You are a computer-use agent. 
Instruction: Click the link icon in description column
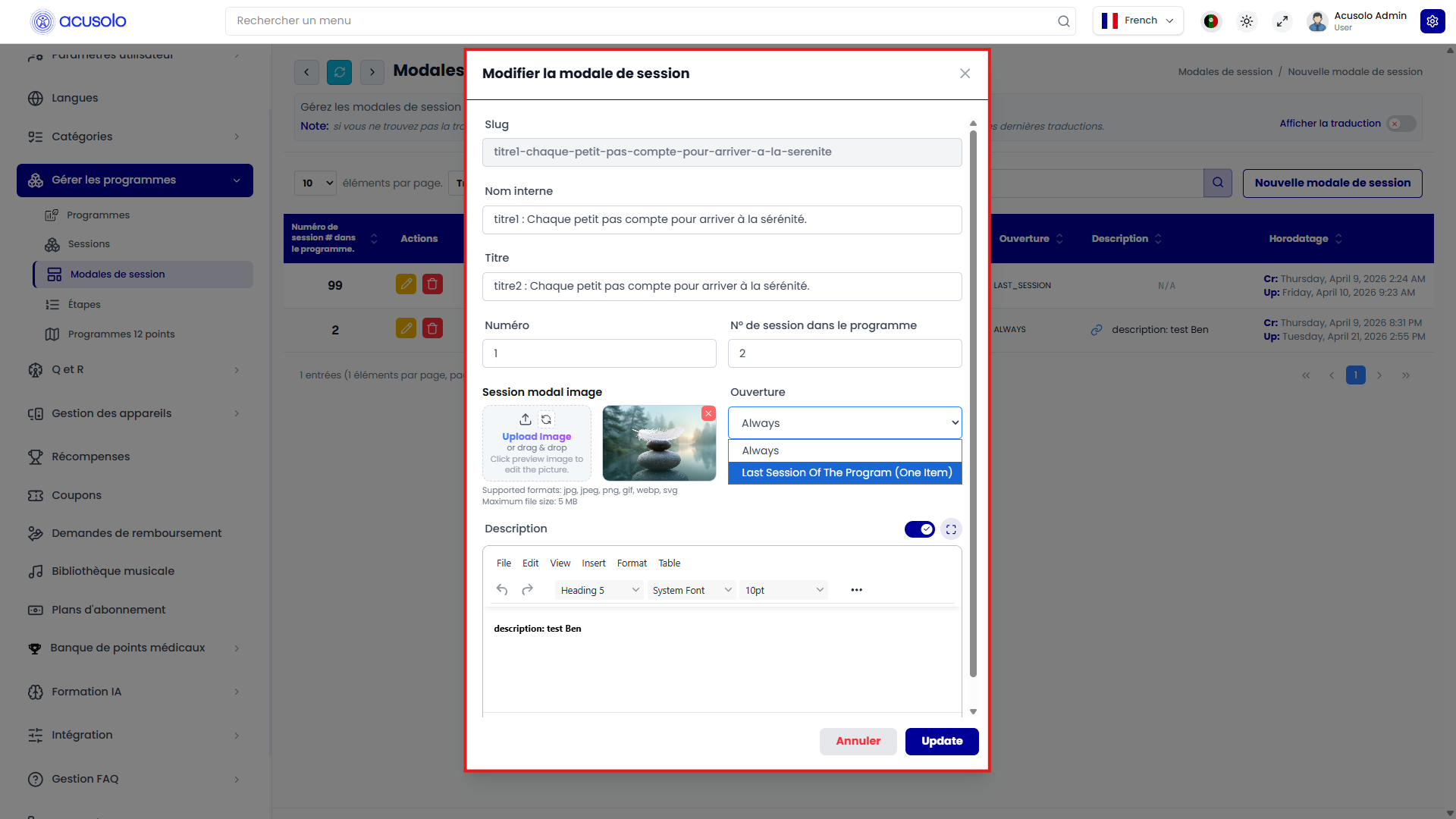tap(1097, 330)
